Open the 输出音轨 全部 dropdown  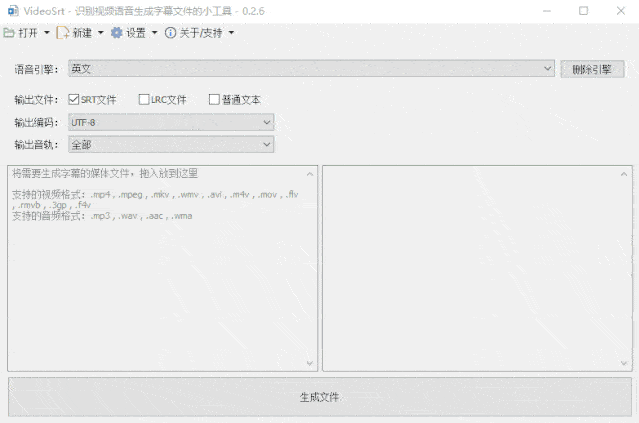pos(171,145)
